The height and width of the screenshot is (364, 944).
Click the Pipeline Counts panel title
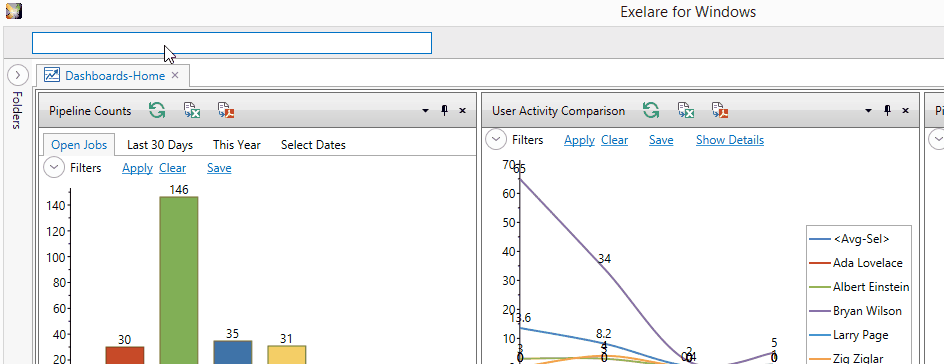[x=90, y=111]
